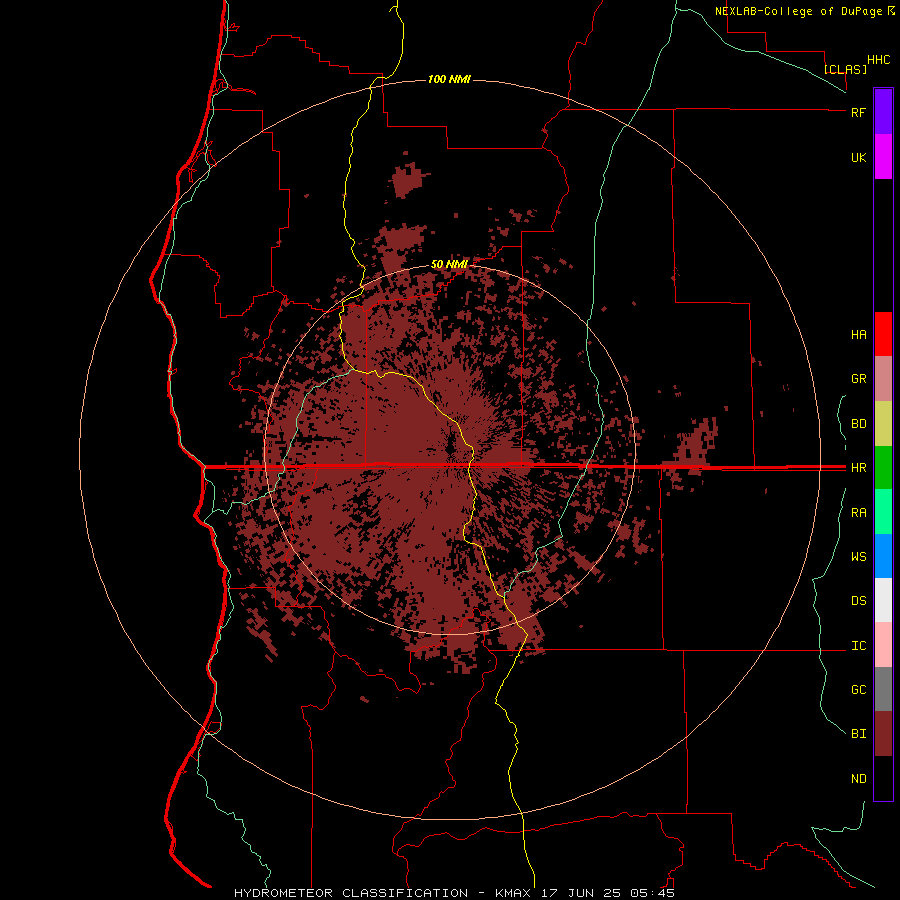Click the HR legend label
Image resolution: width=900 pixels, height=900 pixels.
(858, 468)
